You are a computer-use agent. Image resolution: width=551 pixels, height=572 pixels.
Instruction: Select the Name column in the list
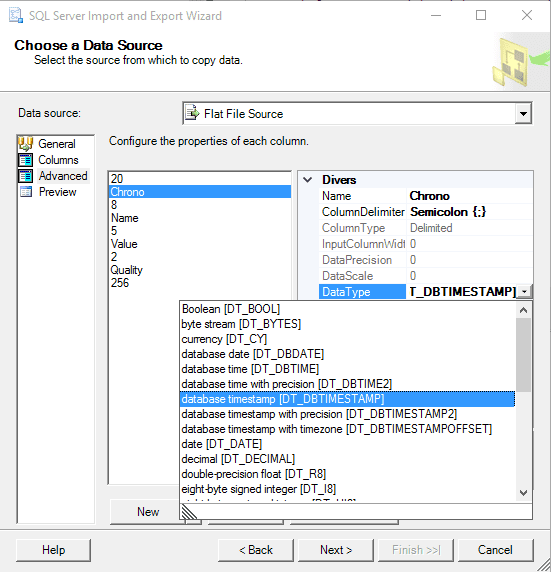click(200, 218)
